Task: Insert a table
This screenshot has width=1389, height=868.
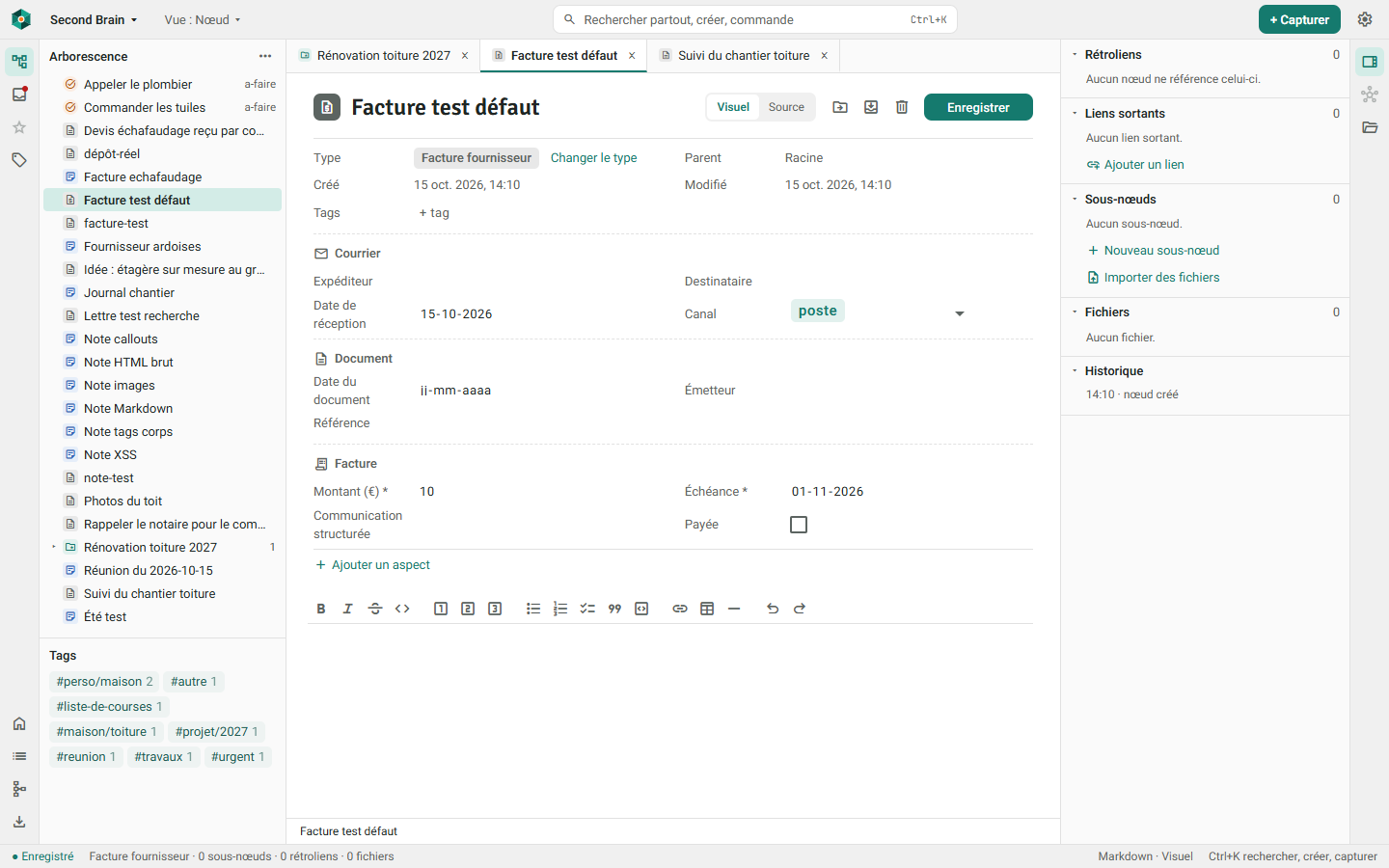Action: coord(707,609)
